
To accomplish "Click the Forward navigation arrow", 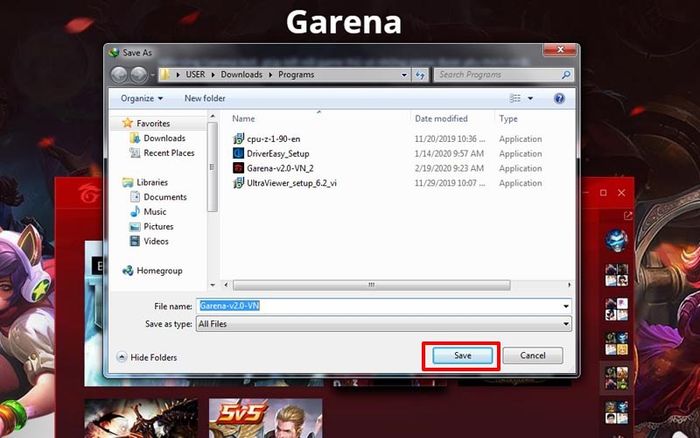I will 139,75.
